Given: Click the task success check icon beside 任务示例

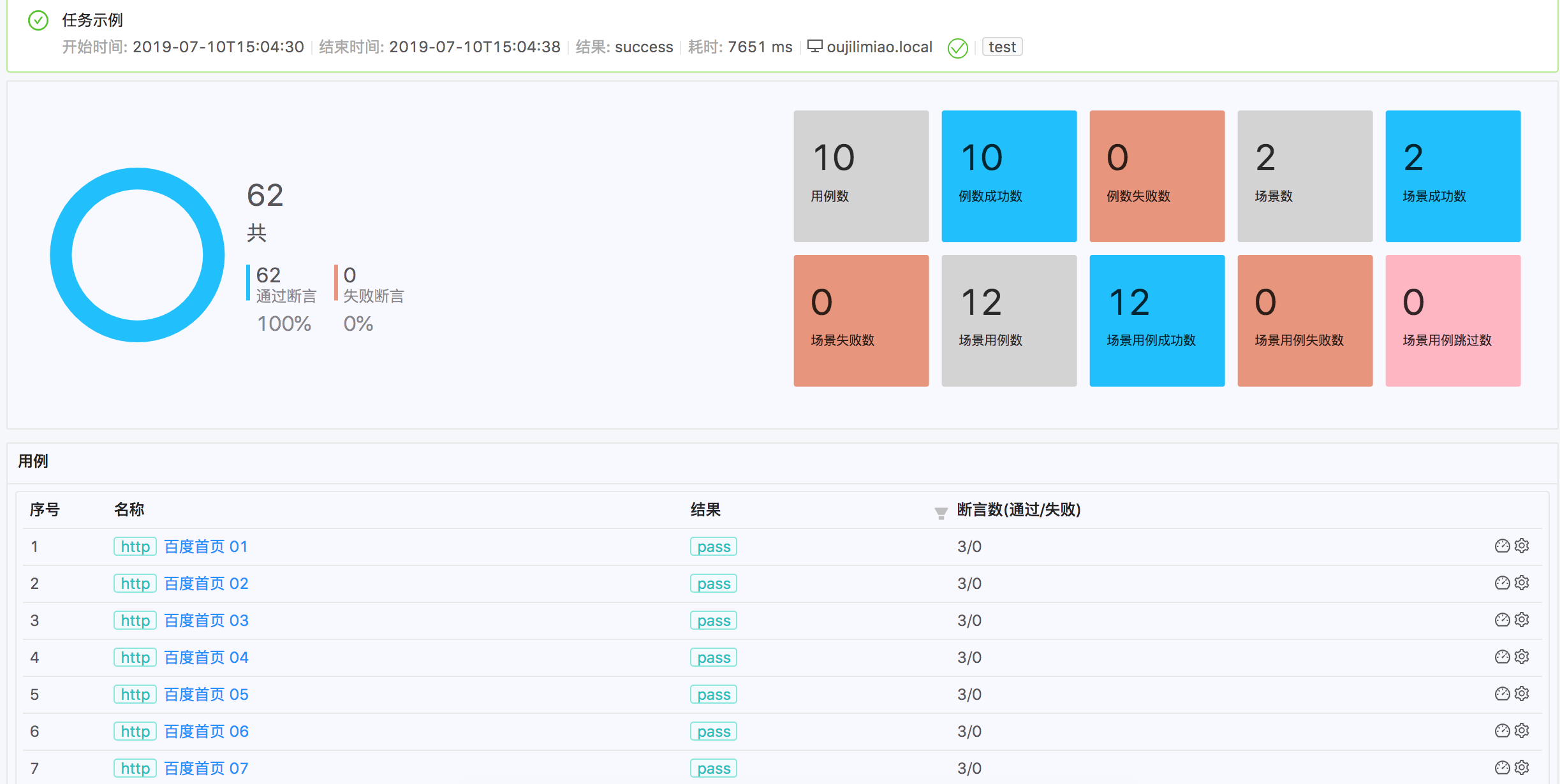Looking at the screenshot, I should click(38, 20).
